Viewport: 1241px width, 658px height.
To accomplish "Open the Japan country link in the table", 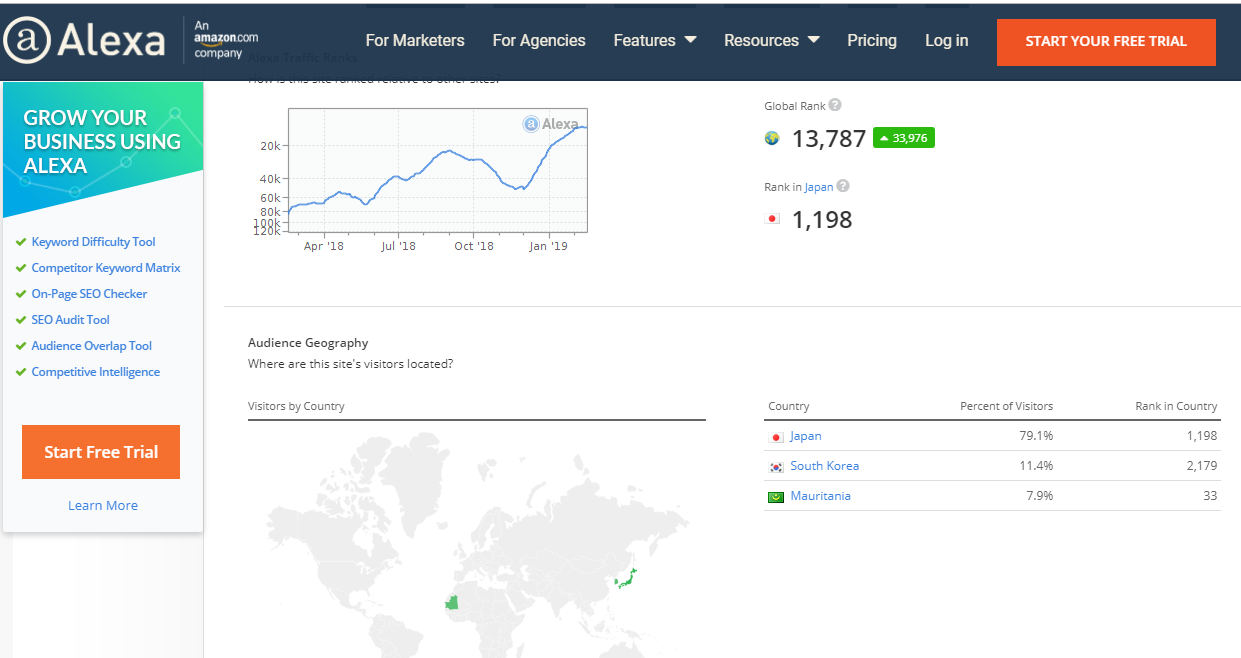I will click(806, 436).
